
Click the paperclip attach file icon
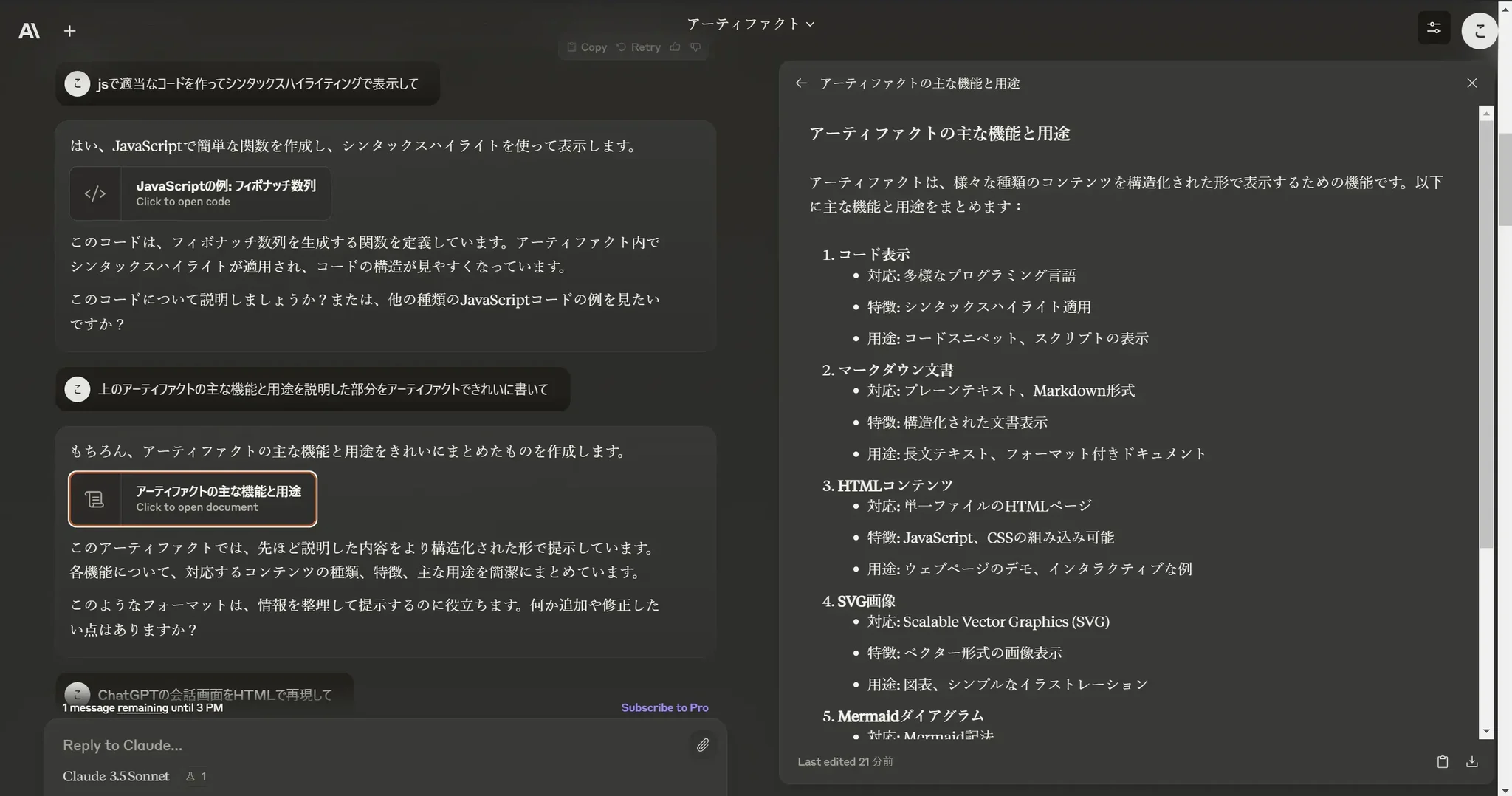click(702, 744)
